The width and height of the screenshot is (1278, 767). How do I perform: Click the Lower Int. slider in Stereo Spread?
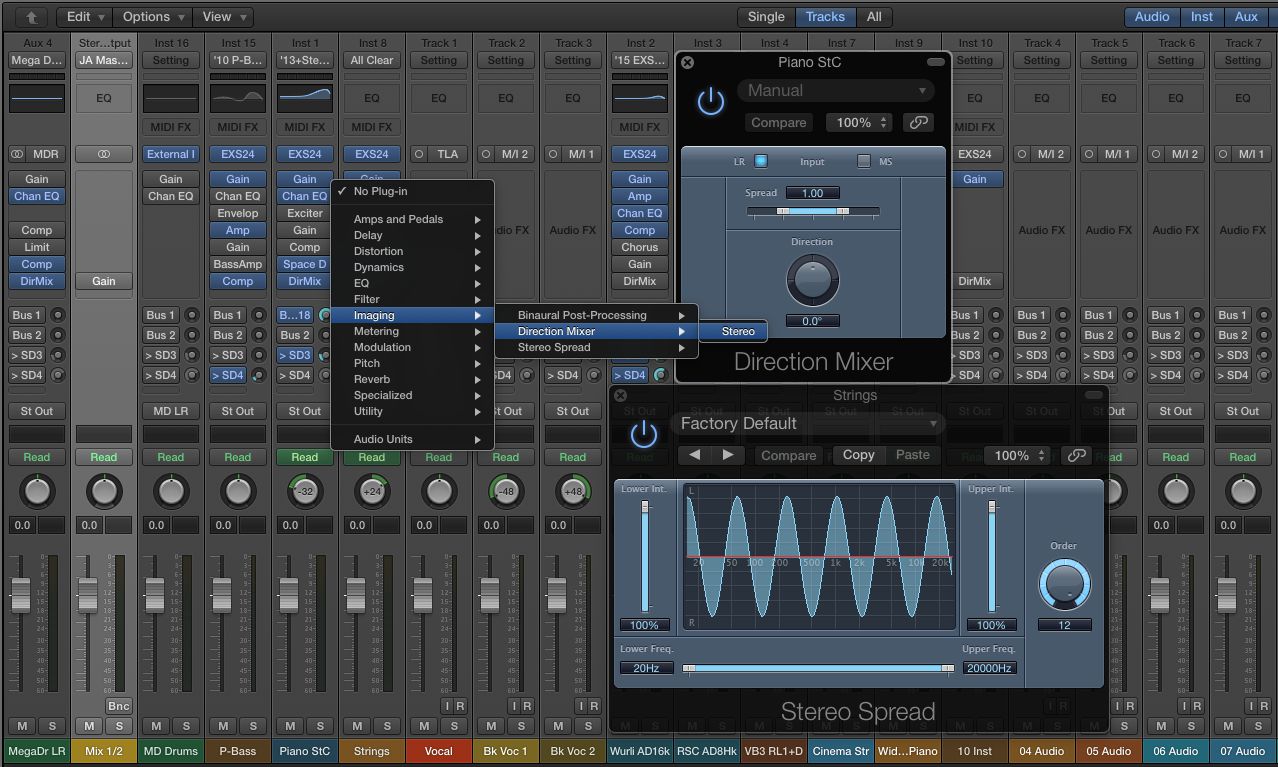click(x=645, y=557)
